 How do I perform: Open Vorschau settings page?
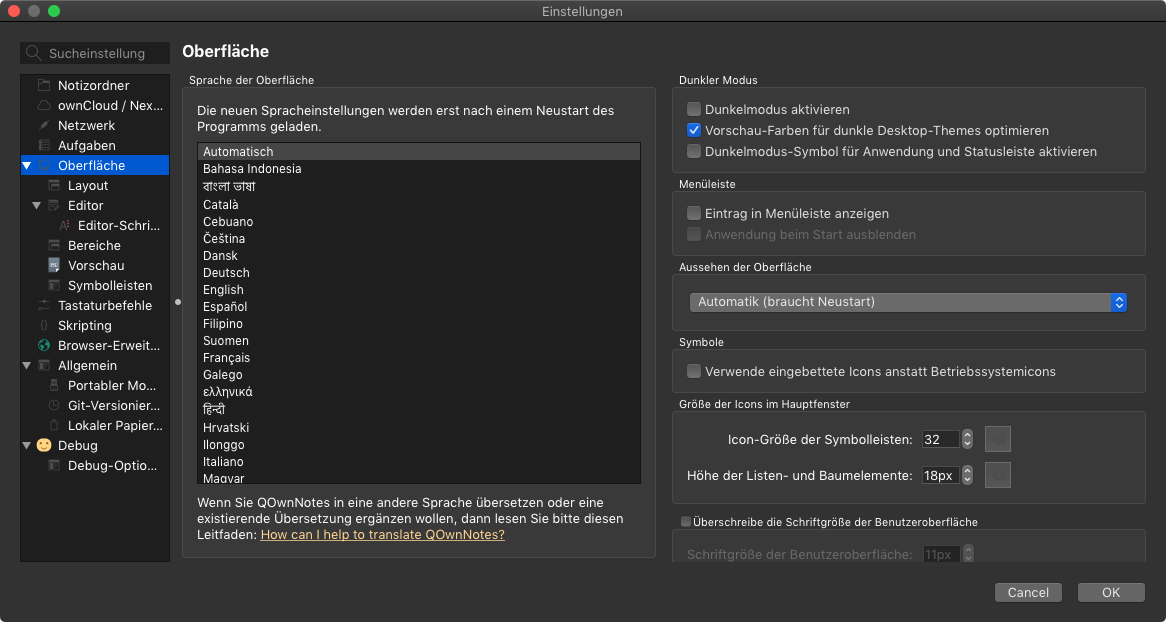pyautogui.click(x=96, y=266)
